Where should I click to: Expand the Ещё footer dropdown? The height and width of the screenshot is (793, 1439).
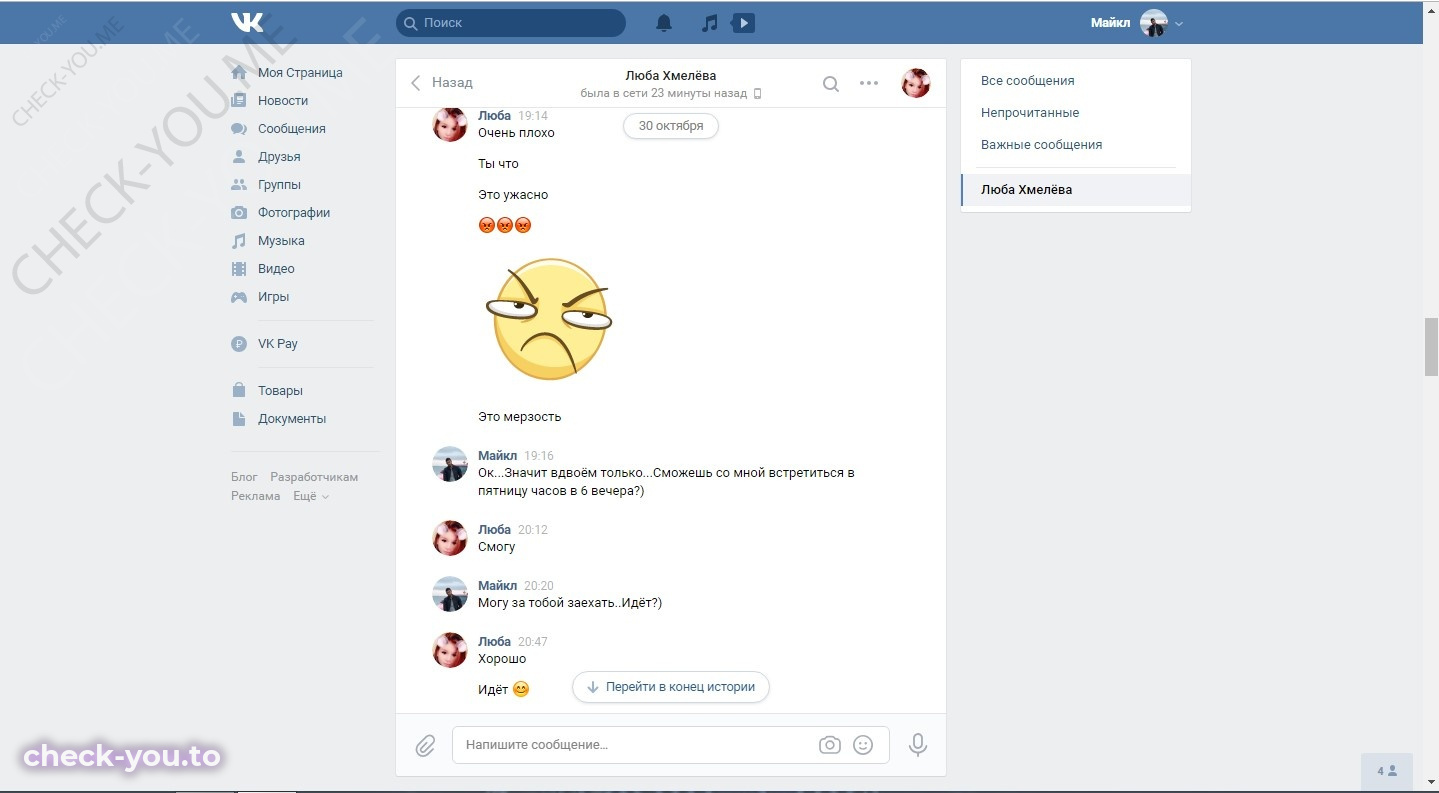[x=310, y=496]
